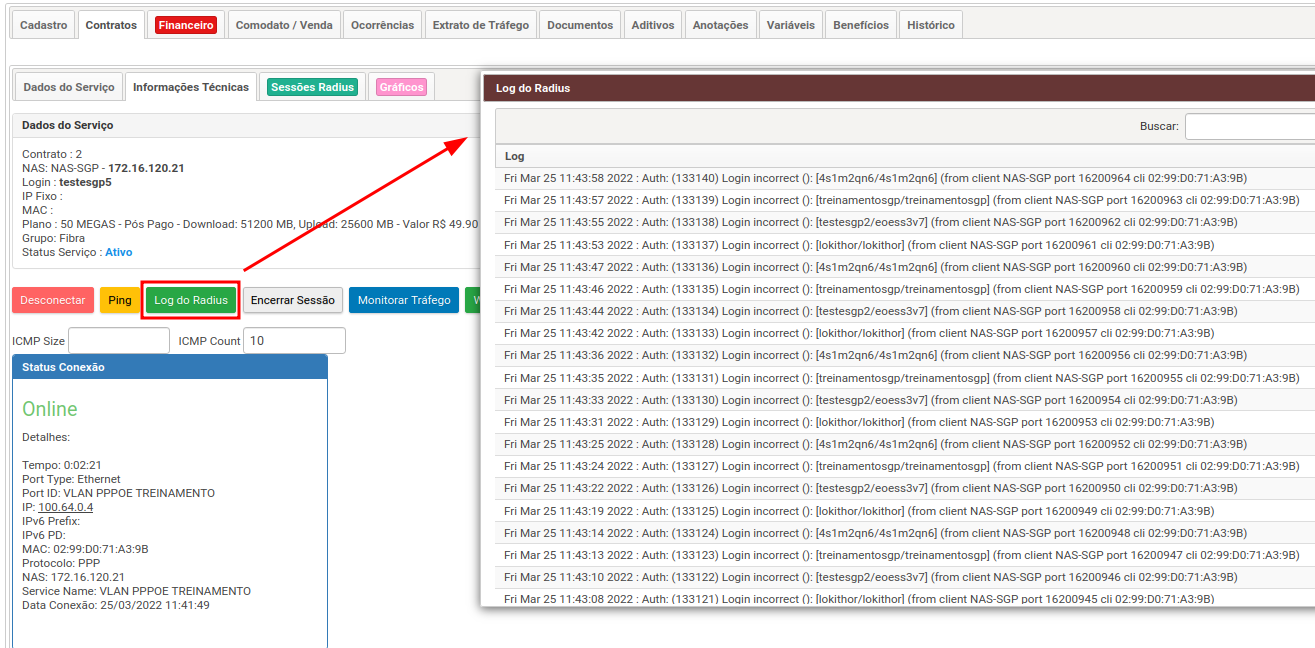1315x648 pixels.
Task: Go to the Ocorrências tab
Action: [x=382, y=25]
